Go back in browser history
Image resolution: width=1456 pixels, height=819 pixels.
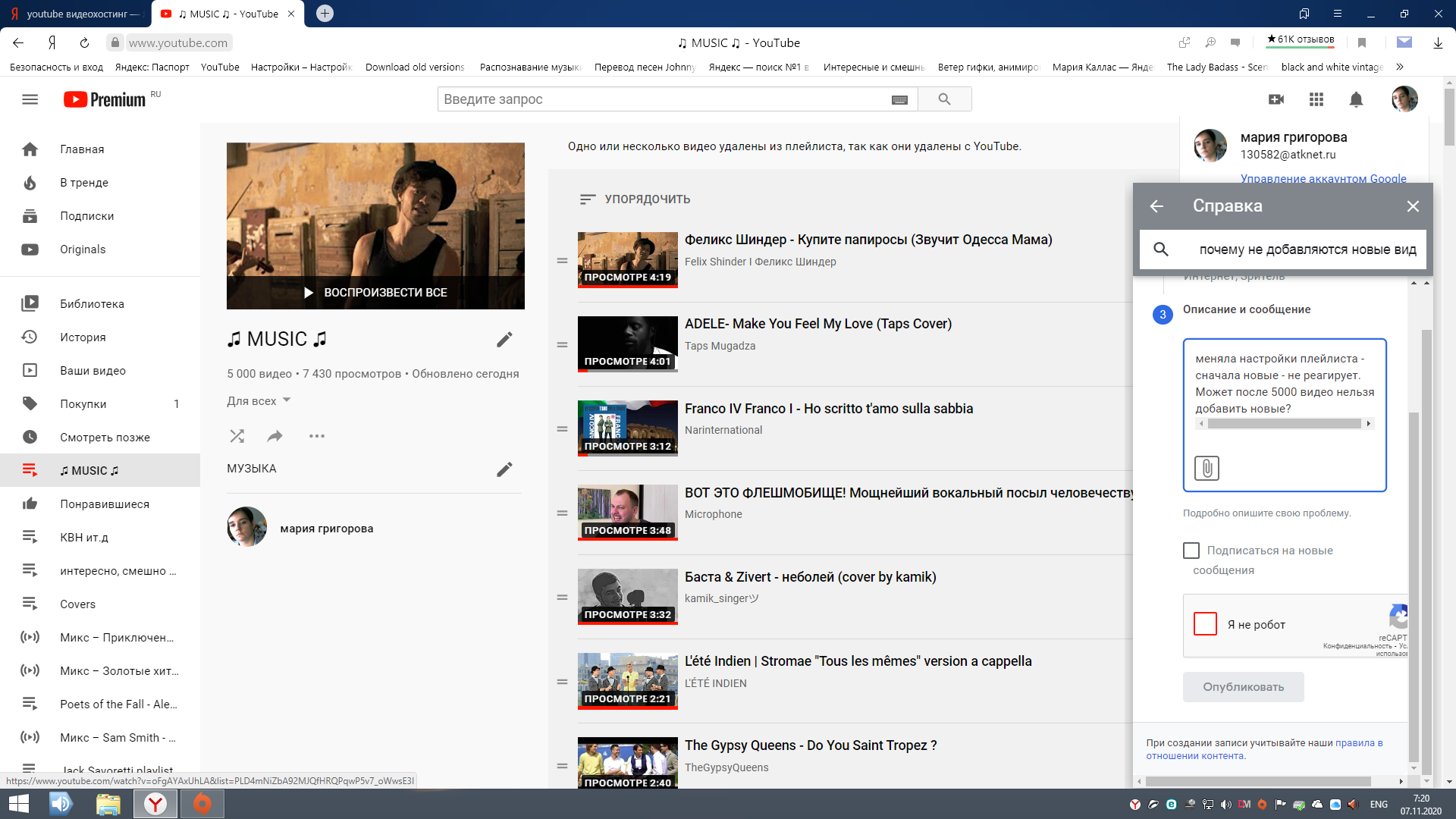pos(18,43)
